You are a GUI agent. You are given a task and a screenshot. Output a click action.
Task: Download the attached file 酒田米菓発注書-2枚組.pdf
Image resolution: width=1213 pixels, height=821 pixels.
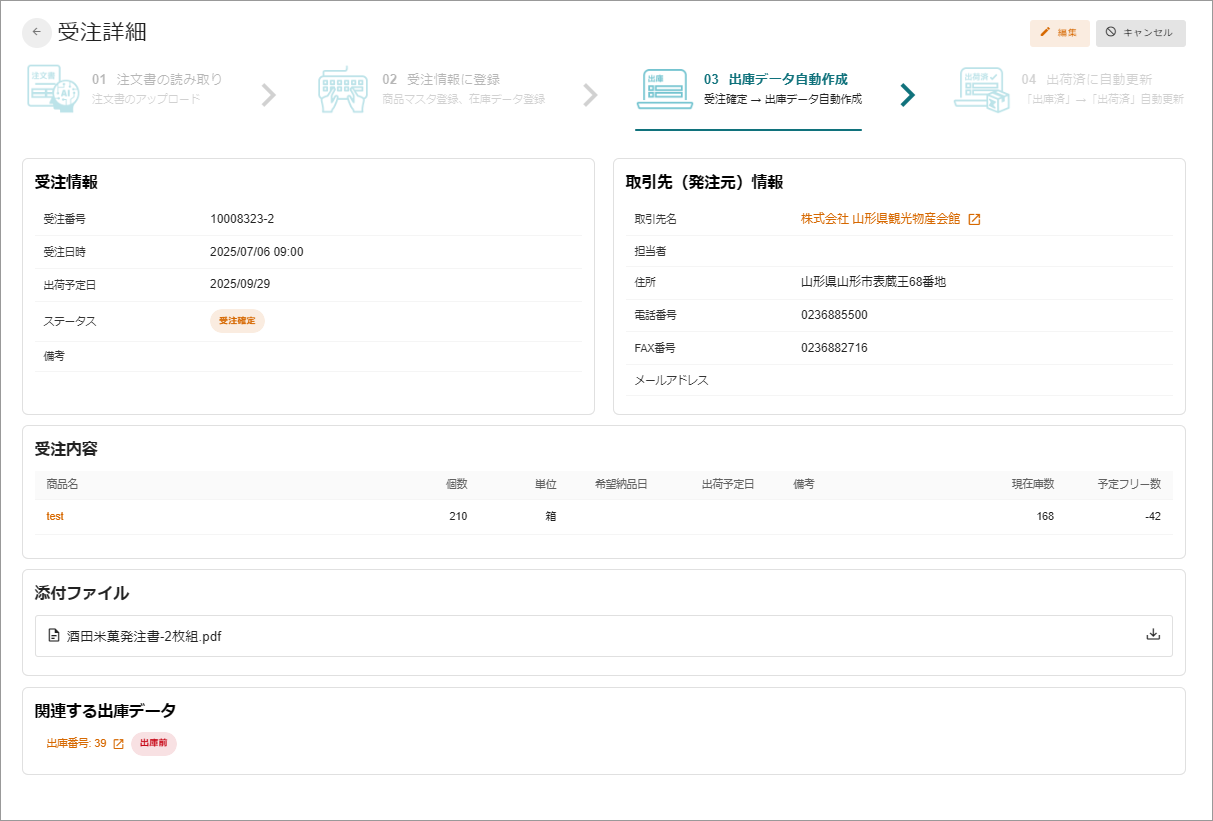(1153, 634)
